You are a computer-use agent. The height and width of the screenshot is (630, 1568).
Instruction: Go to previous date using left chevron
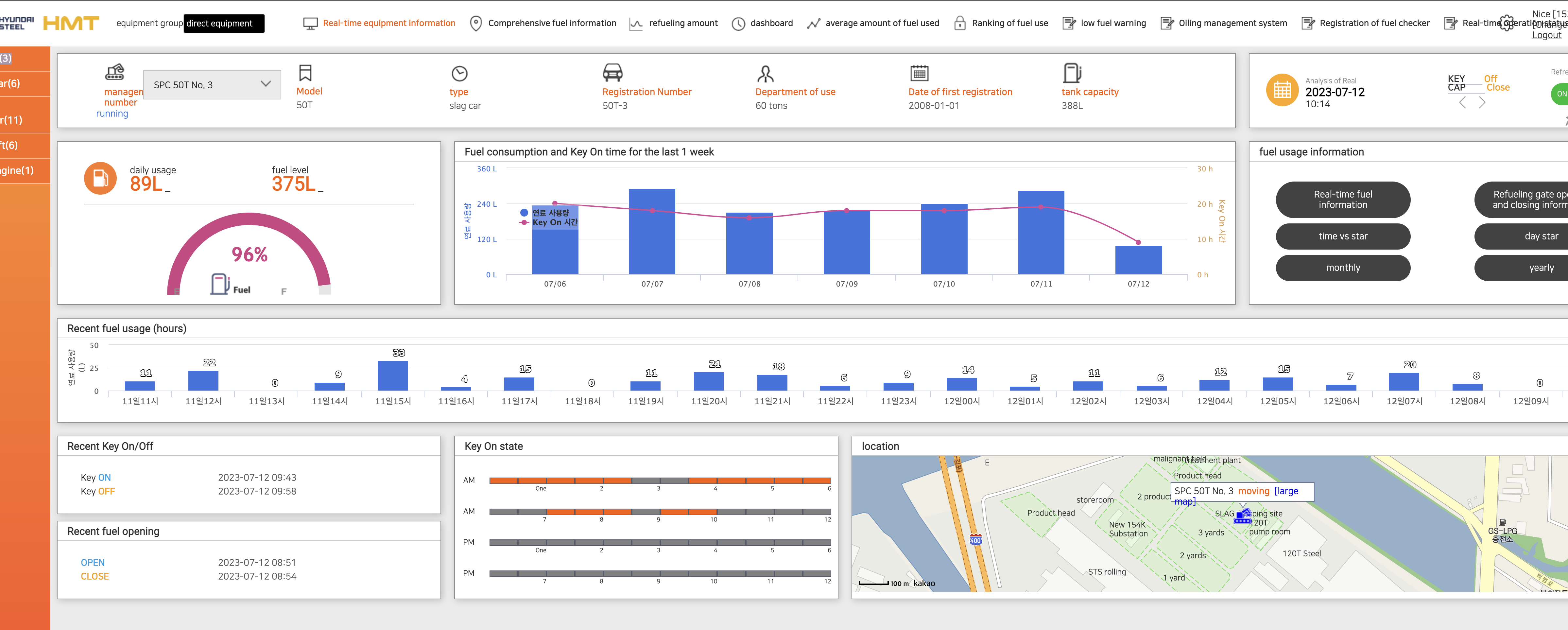click(1462, 103)
